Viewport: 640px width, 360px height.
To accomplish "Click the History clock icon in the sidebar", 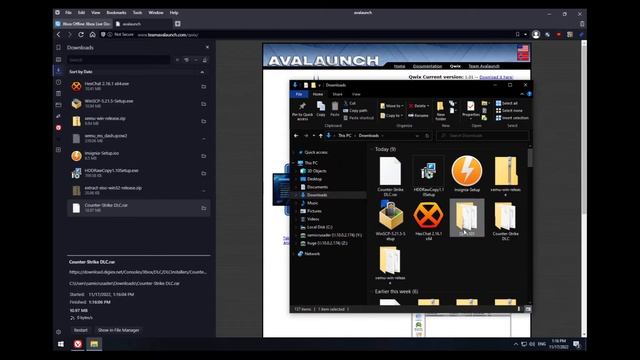I will (x=58, y=82).
